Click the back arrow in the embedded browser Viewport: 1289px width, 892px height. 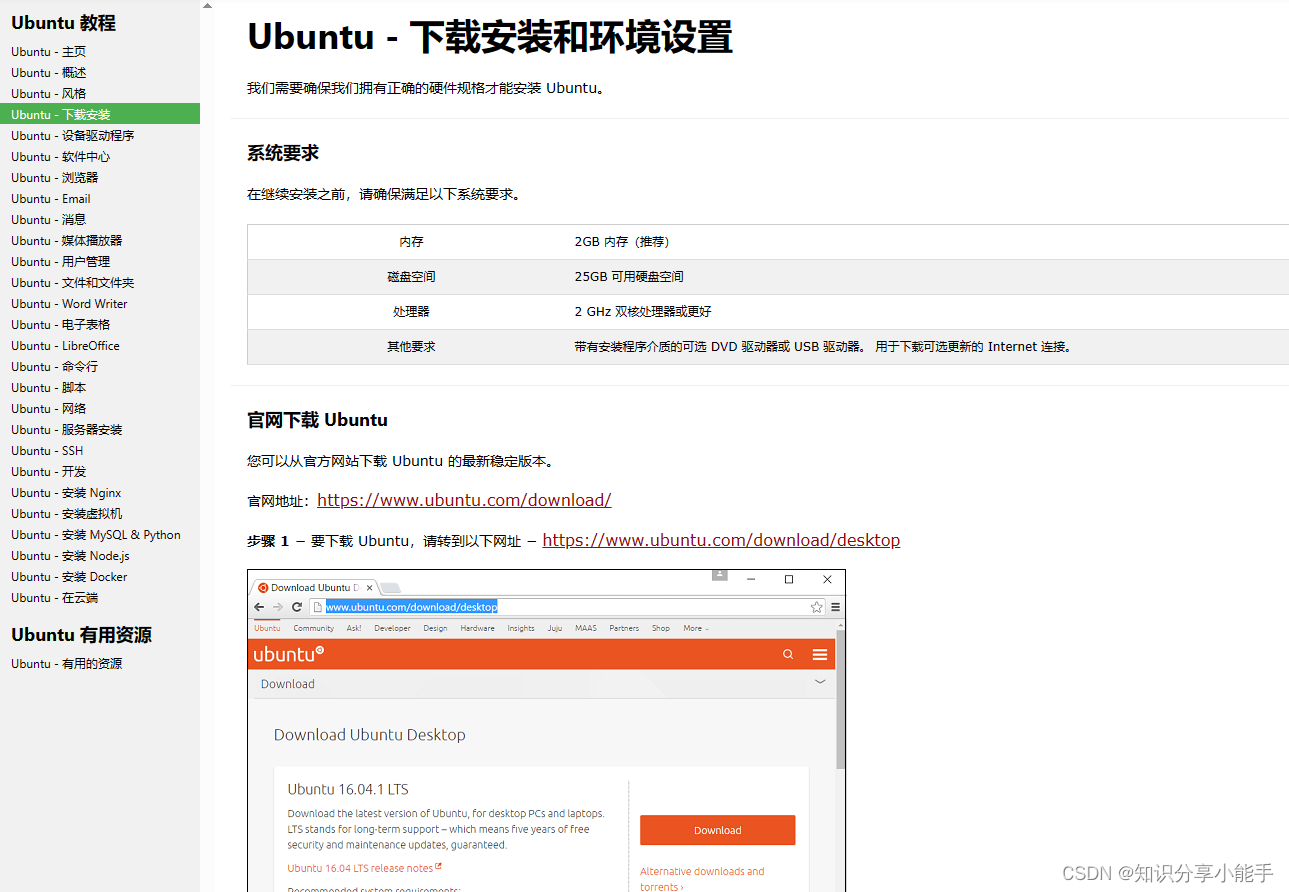pyautogui.click(x=260, y=607)
